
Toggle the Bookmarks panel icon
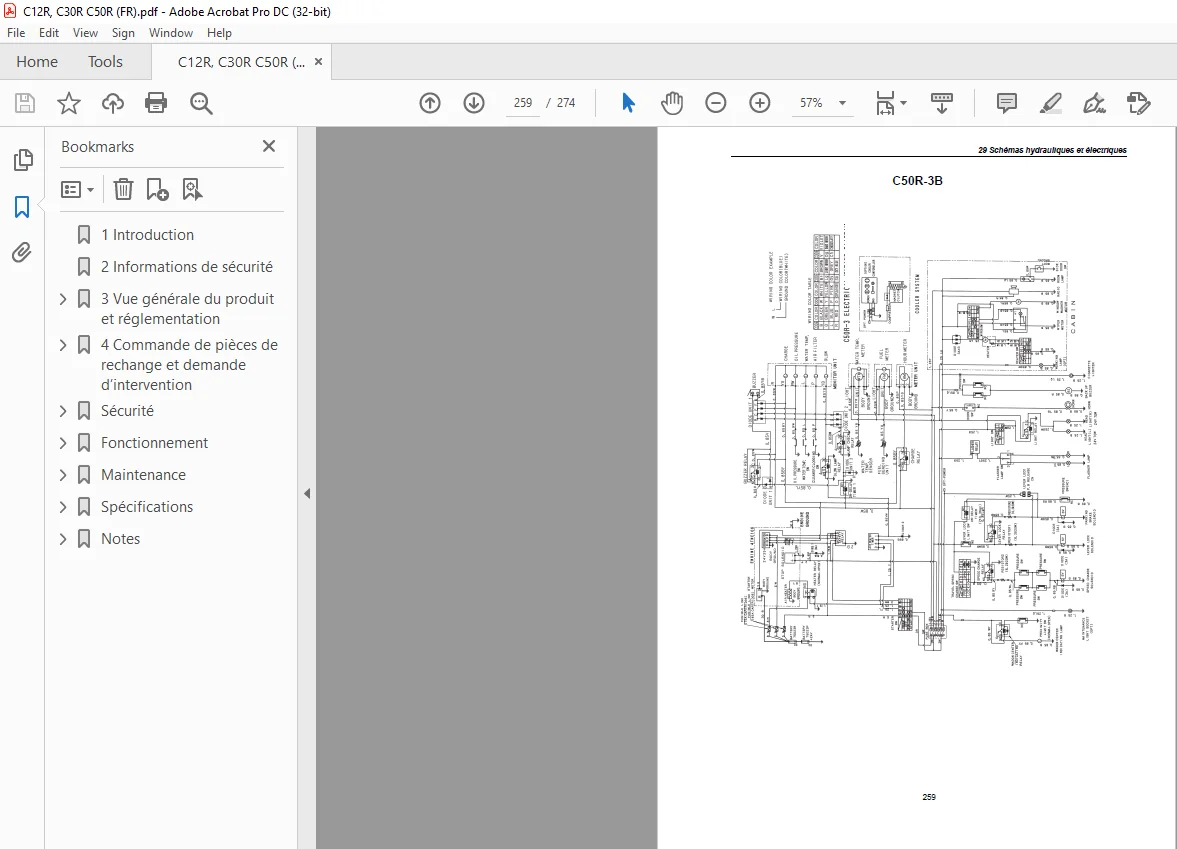[22, 206]
